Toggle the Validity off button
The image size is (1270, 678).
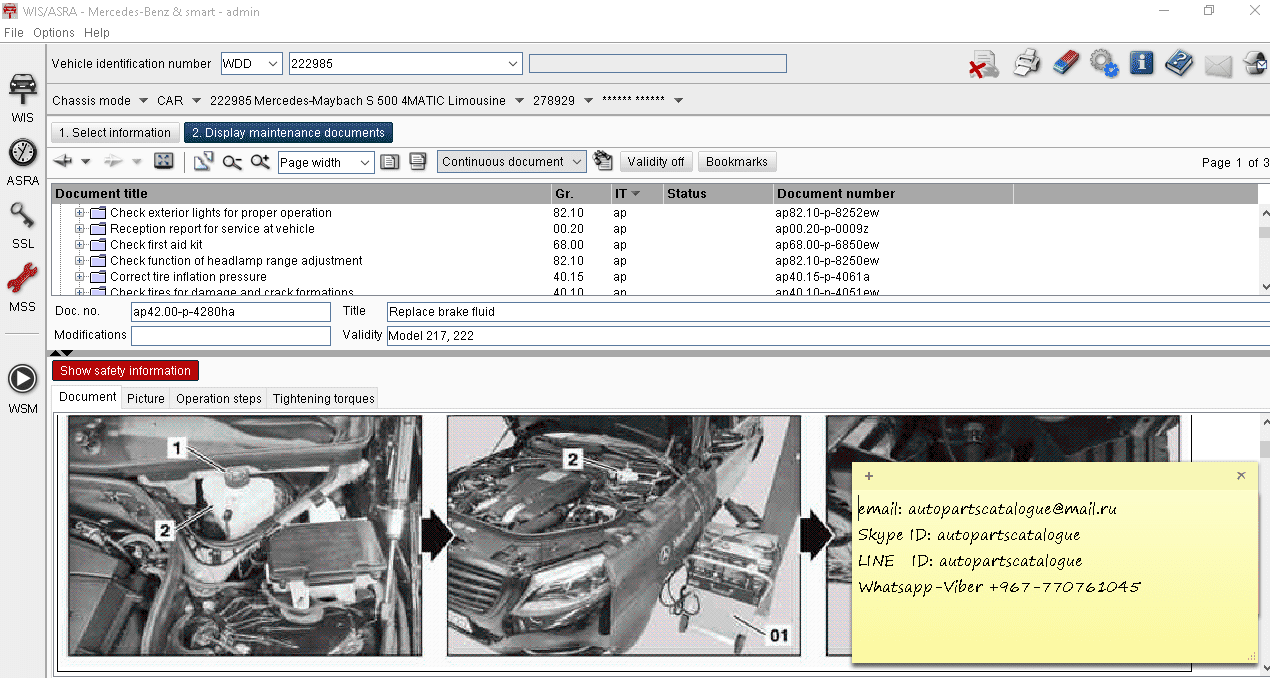656,162
